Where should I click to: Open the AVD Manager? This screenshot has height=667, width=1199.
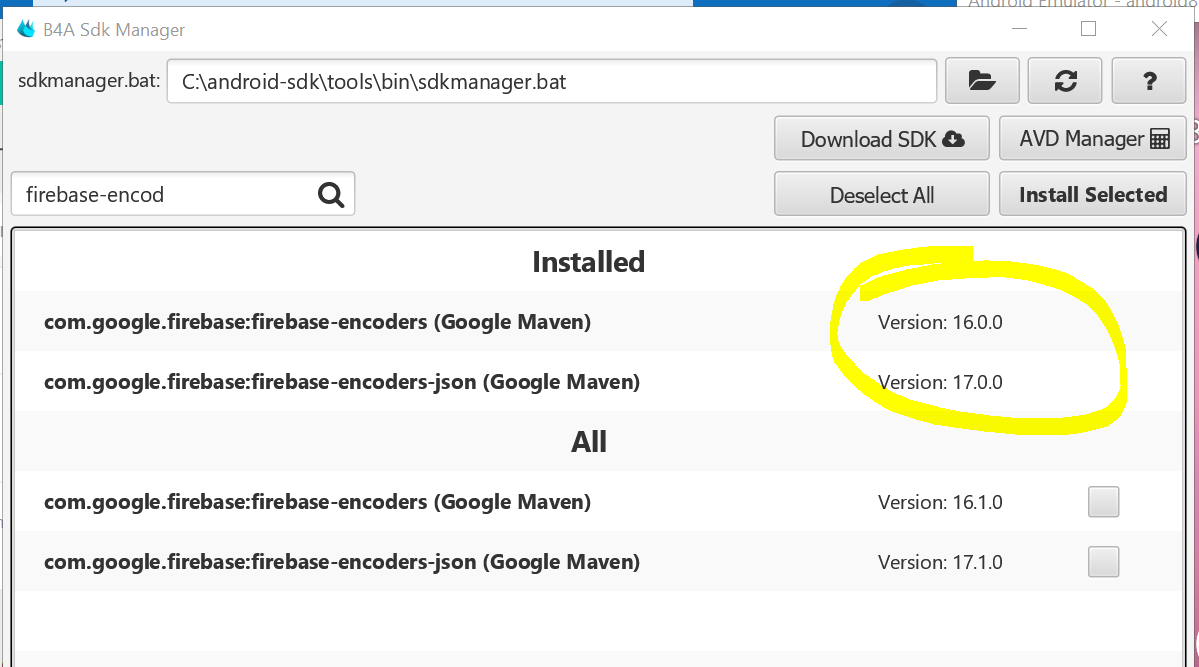point(1093,139)
